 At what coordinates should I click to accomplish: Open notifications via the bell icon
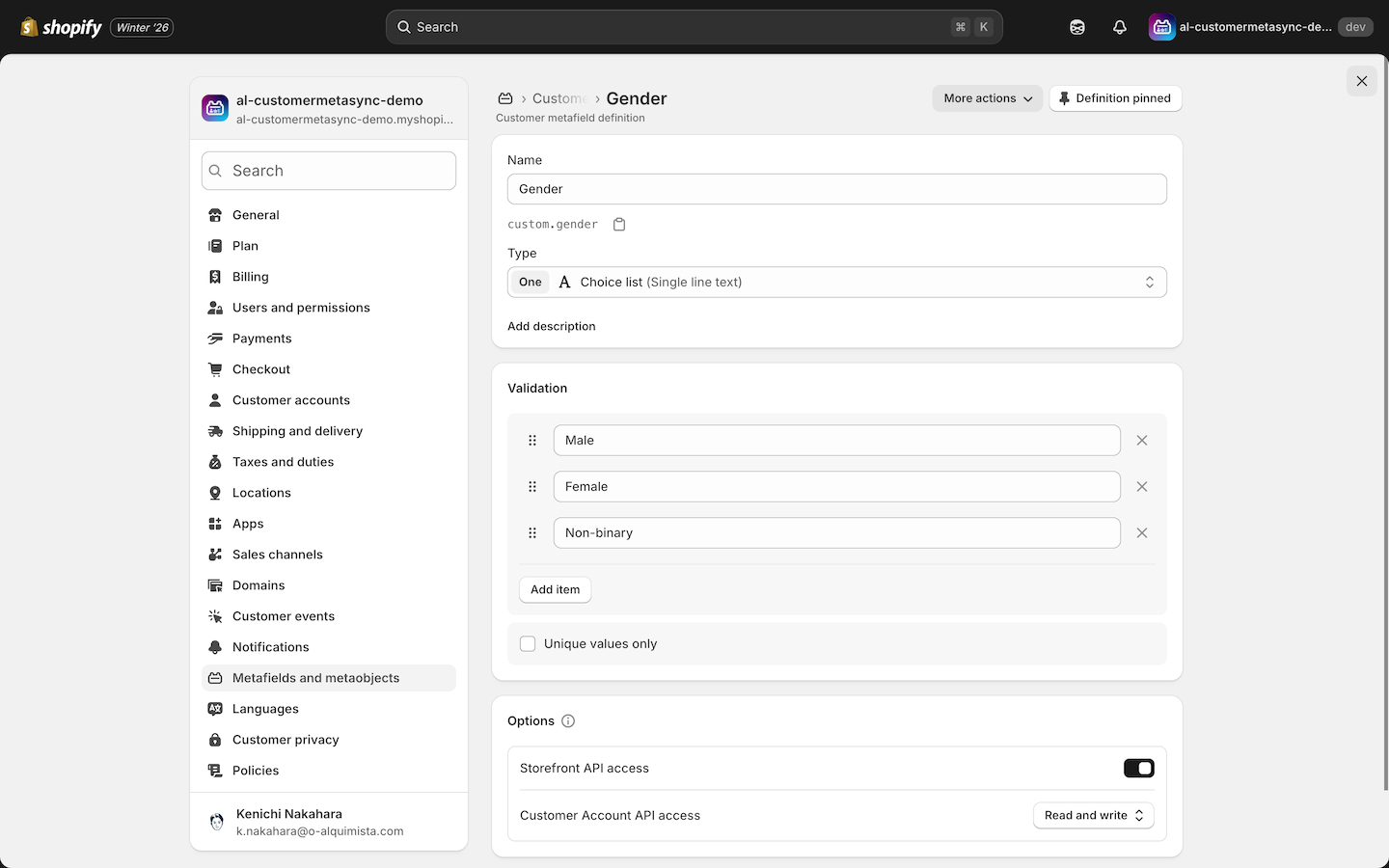pyautogui.click(x=1119, y=26)
